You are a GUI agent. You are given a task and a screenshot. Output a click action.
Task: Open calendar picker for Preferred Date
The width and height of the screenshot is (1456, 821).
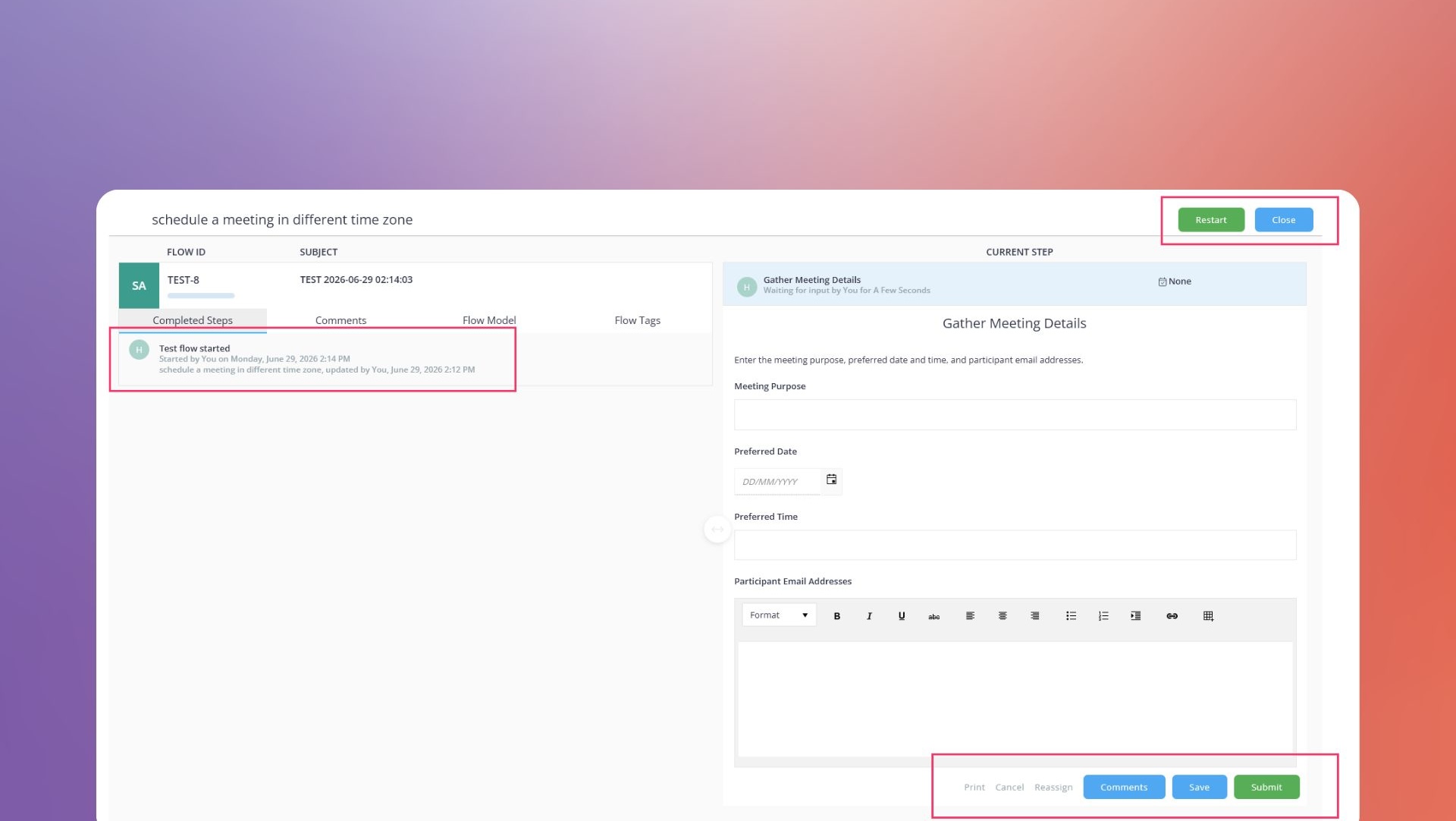832,480
